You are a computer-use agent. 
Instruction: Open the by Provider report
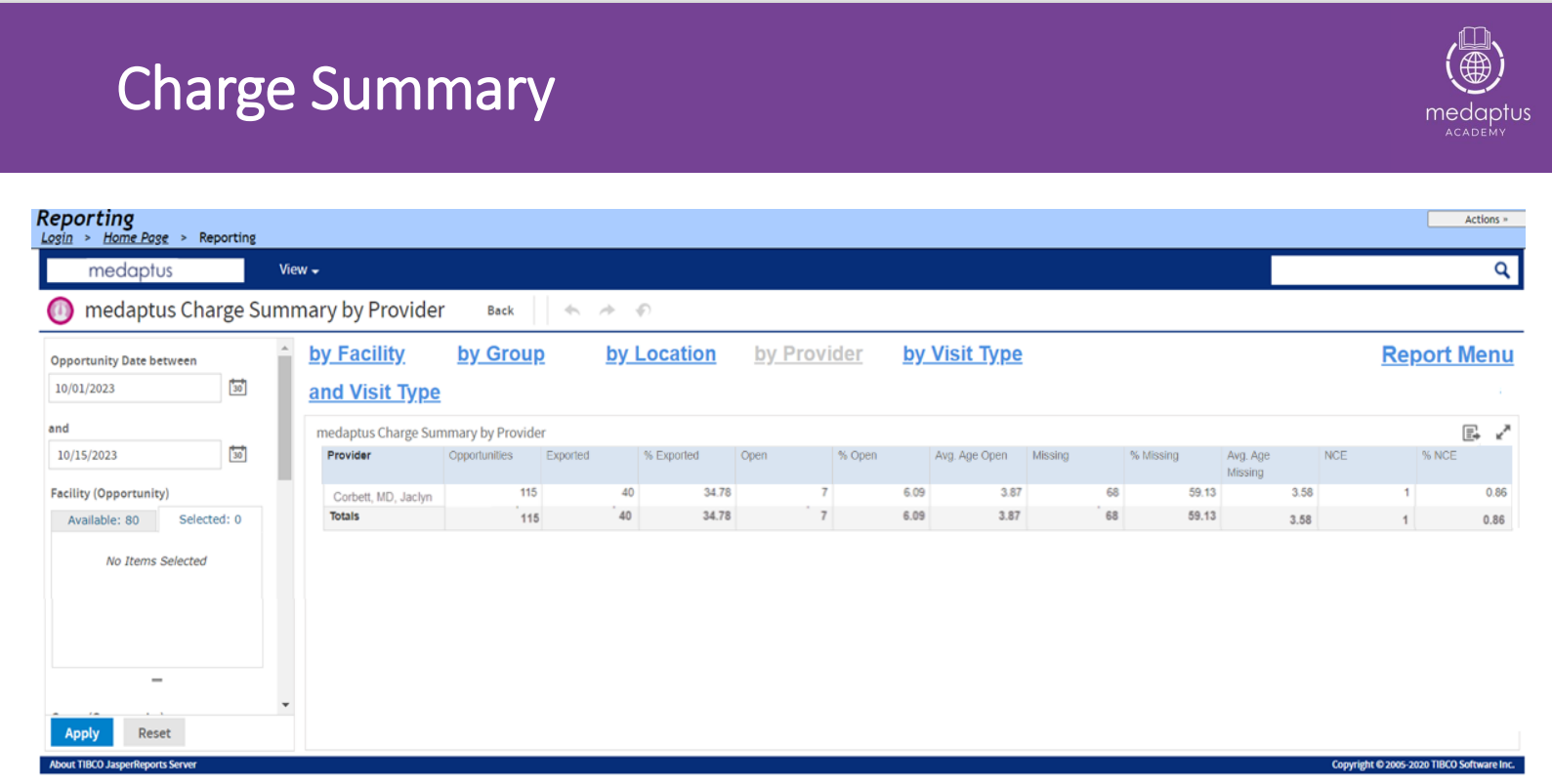809,354
